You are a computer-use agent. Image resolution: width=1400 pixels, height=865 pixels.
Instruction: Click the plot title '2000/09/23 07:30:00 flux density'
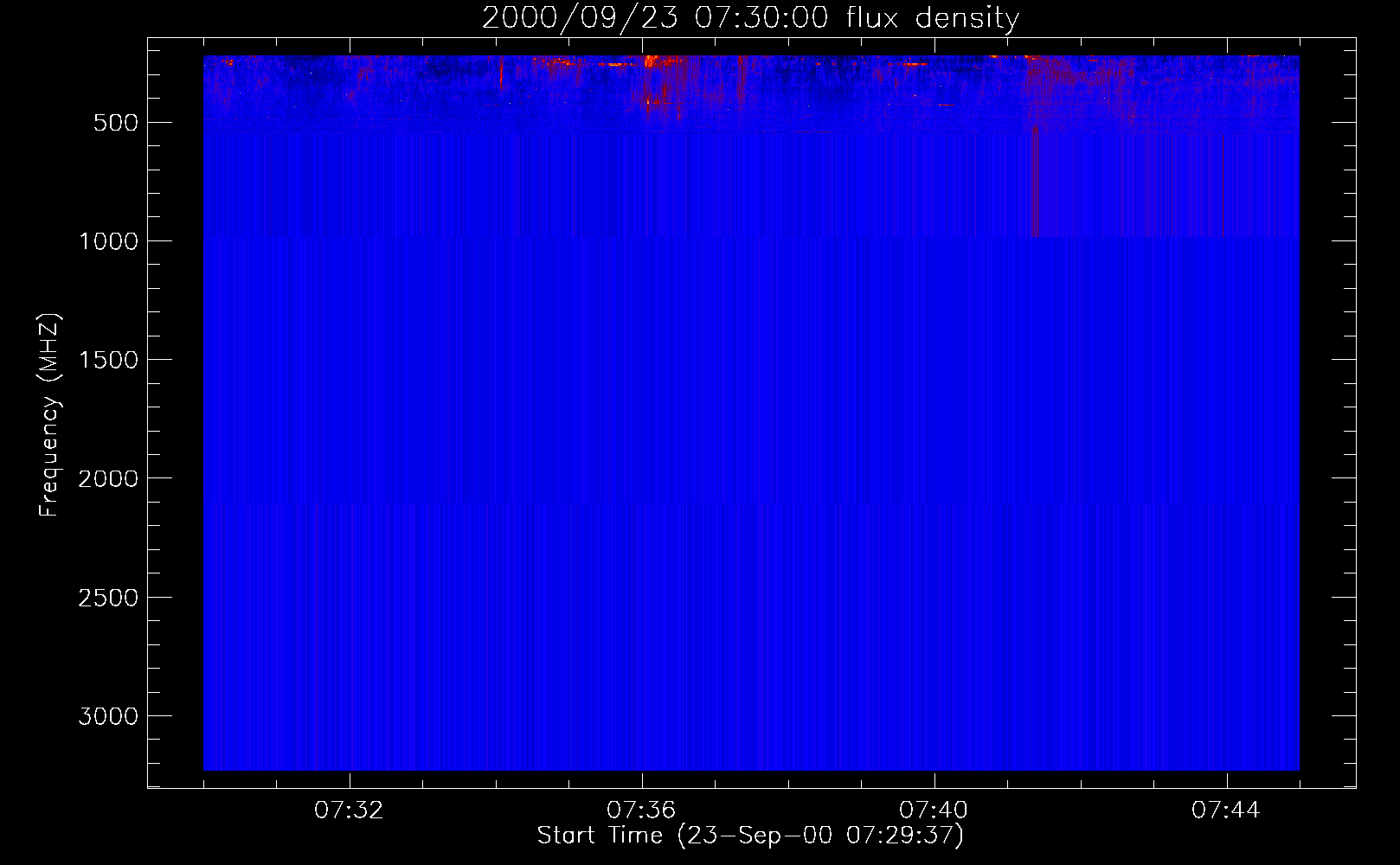pos(750,18)
